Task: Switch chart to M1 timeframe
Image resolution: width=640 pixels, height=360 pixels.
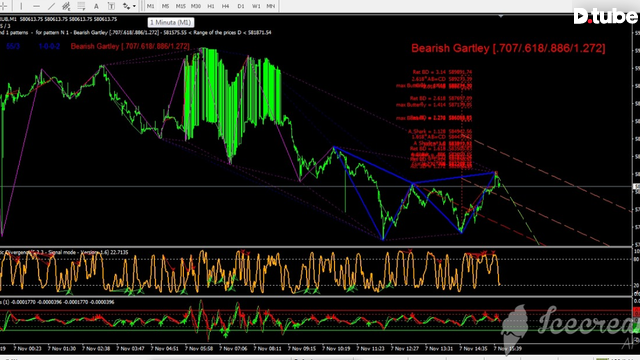Action: pyautogui.click(x=151, y=6)
